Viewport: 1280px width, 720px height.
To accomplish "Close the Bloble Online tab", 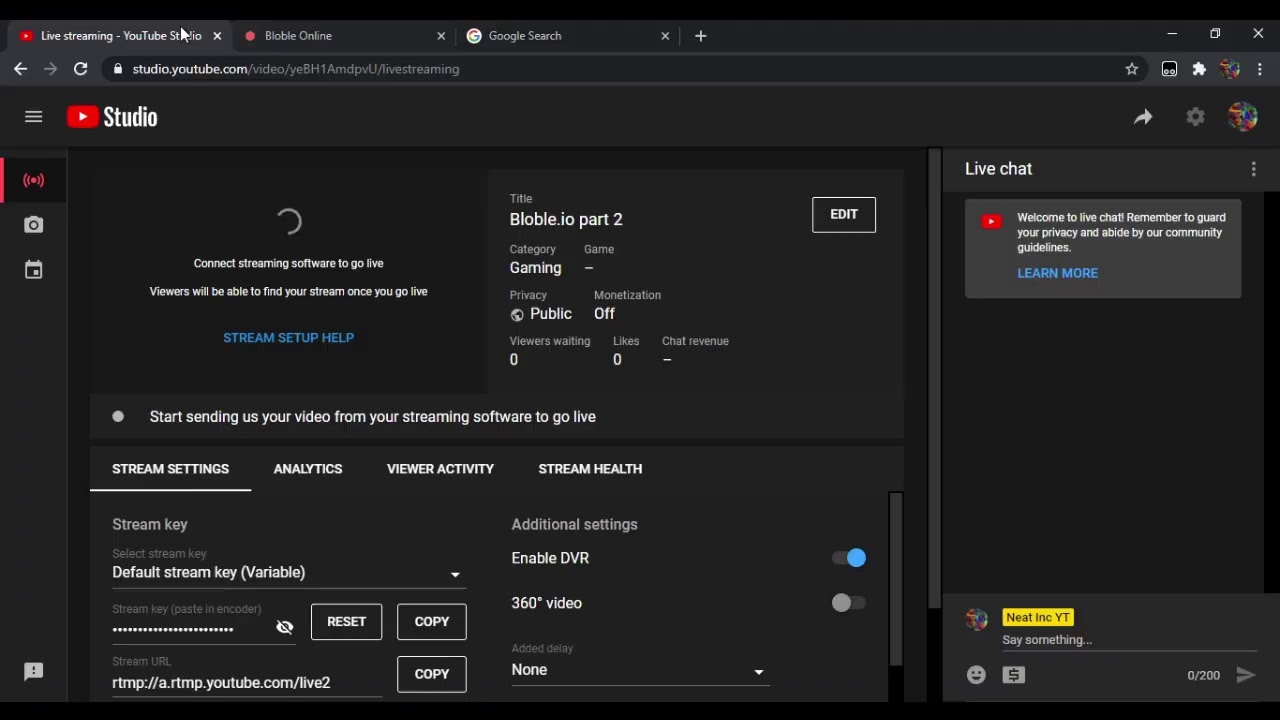I will point(441,36).
